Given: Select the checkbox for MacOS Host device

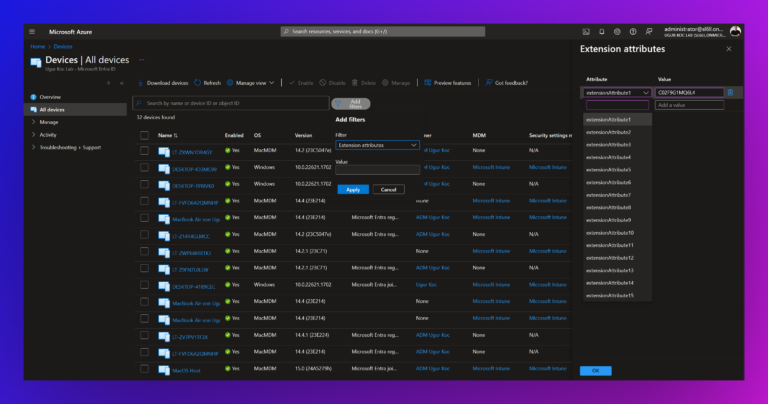Looking at the screenshot, I should (x=144, y=370).
